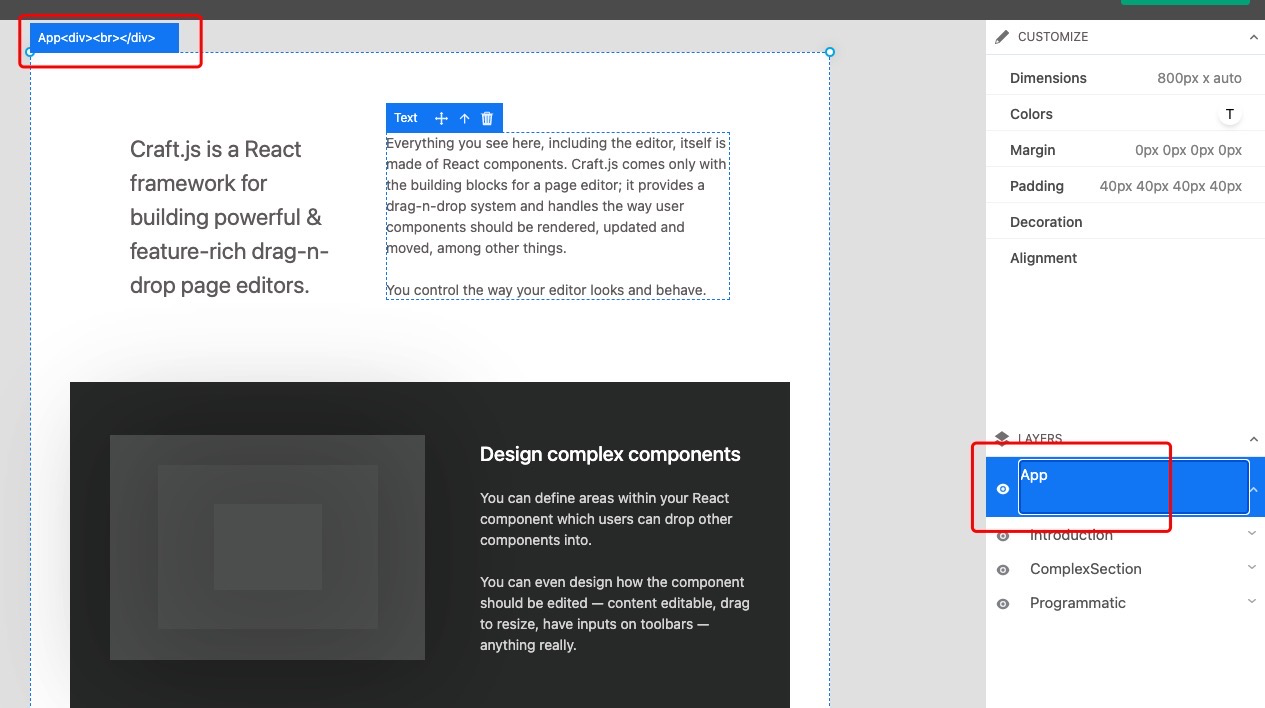1265x708 pixels.
Task: Click the green button in the top bar
Action: click(1185, 2)
